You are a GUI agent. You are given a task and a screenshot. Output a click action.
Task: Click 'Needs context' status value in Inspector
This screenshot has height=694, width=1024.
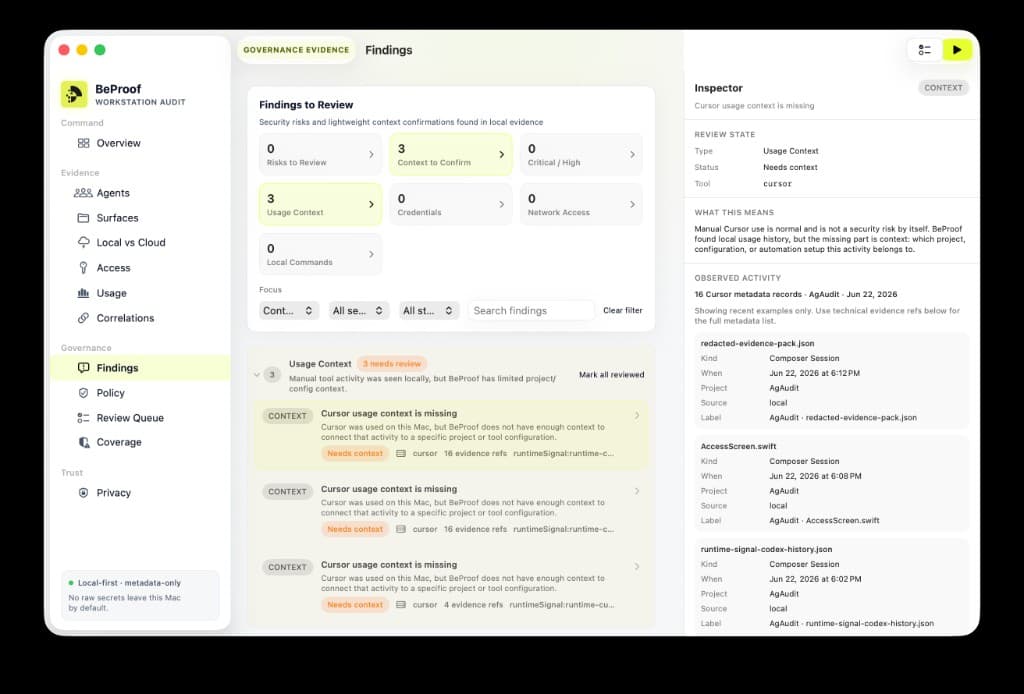pyautogui.click(x=790, y=167)
